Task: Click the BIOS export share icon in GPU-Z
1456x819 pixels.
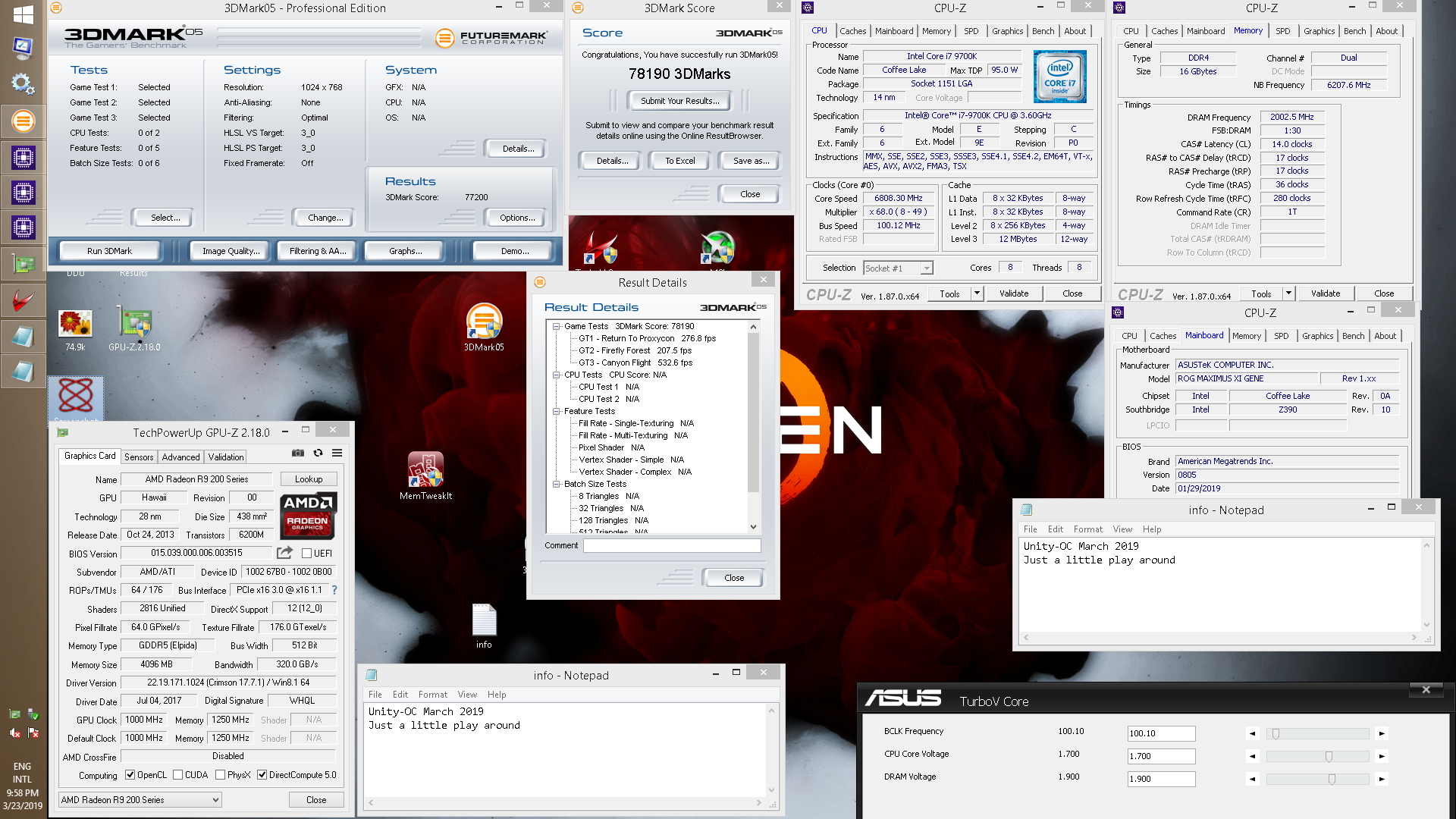Action: coord(284,553)
